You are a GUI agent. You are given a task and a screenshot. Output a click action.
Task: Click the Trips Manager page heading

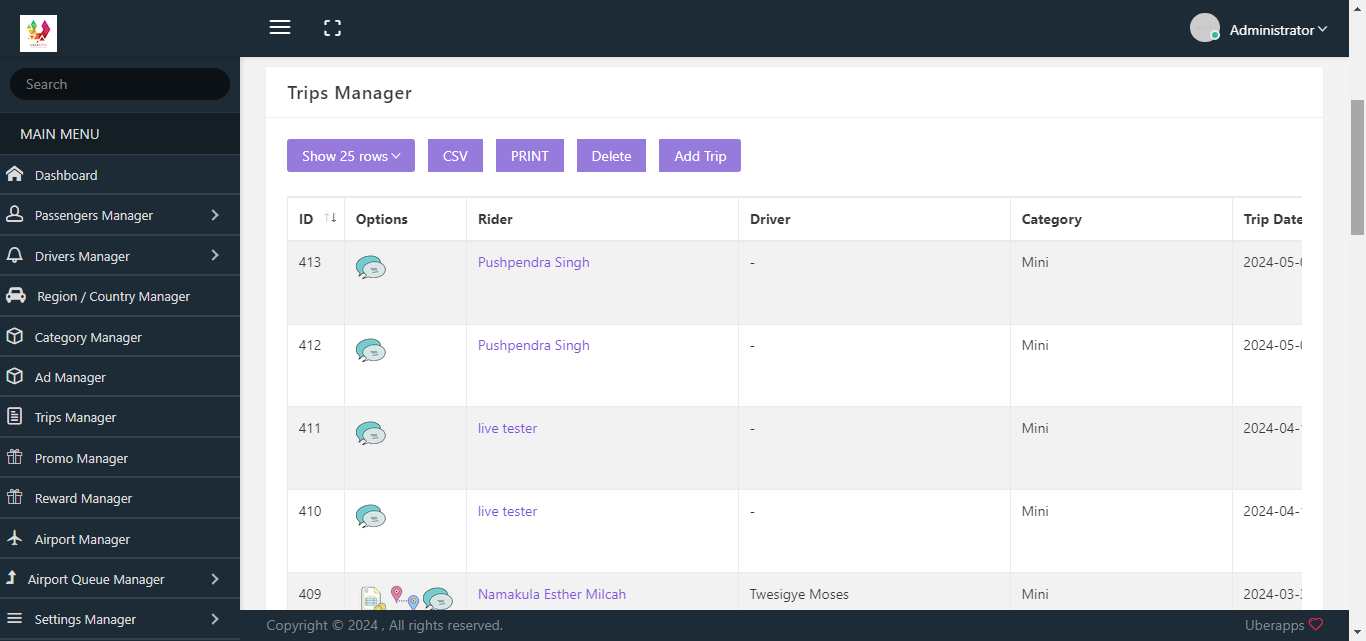(350, 93)
